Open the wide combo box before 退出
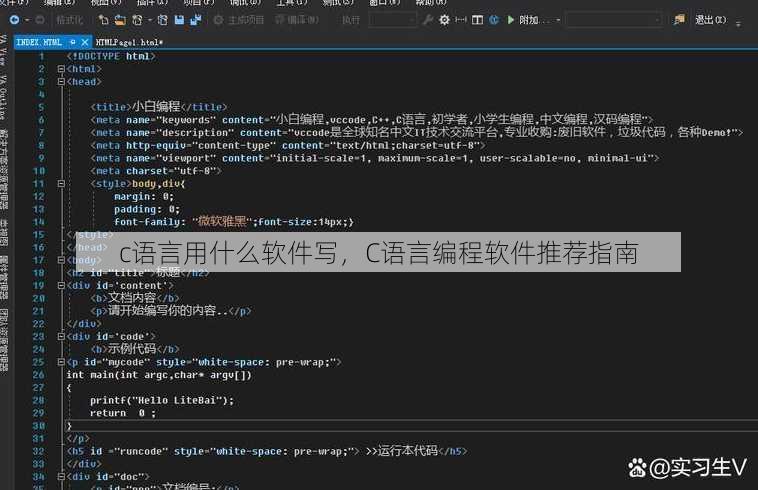The height and width of the screenshot is (490, 758). (614, 20)
